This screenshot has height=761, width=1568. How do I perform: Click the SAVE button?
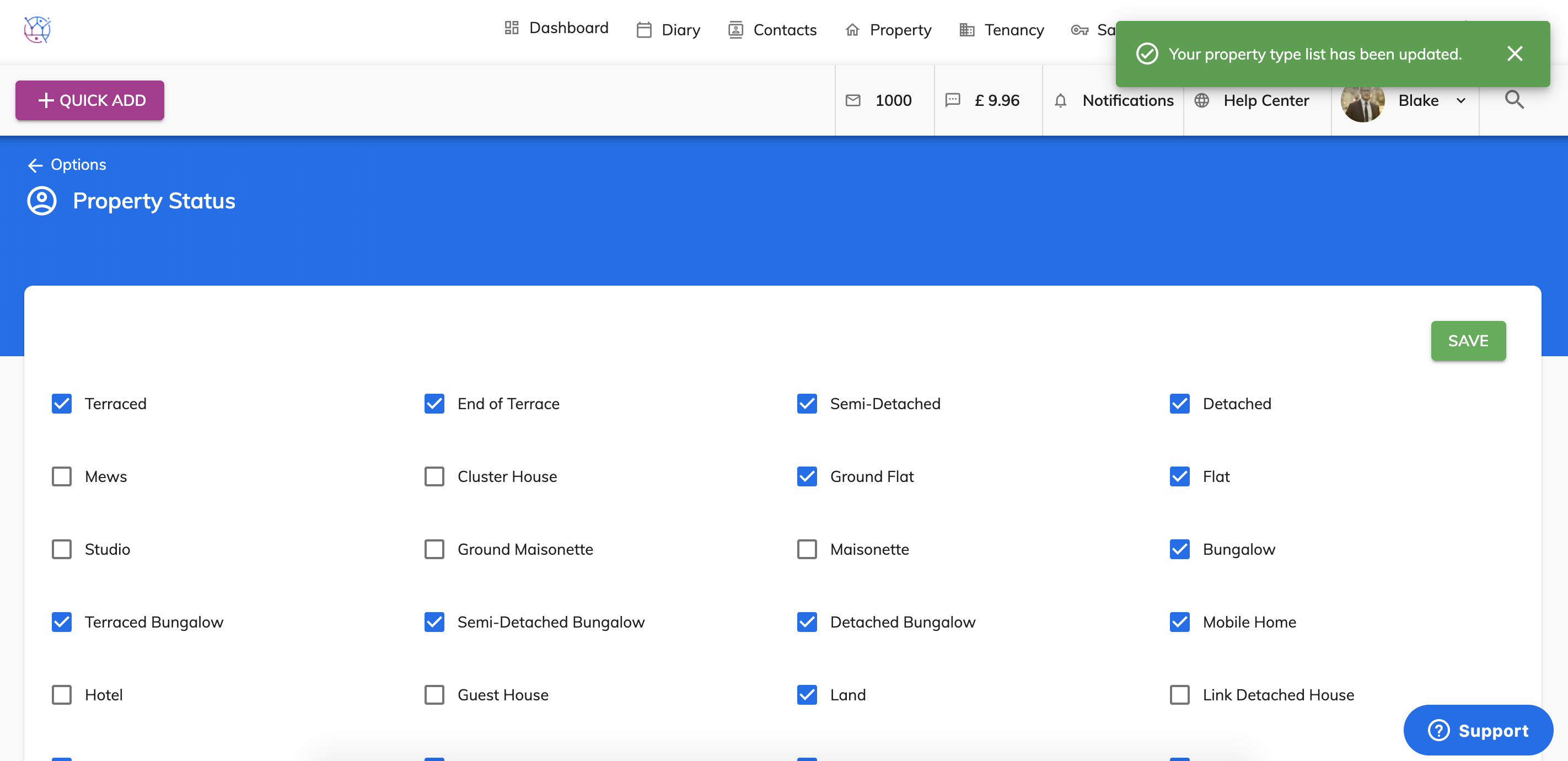click(x=1468, y=340)
